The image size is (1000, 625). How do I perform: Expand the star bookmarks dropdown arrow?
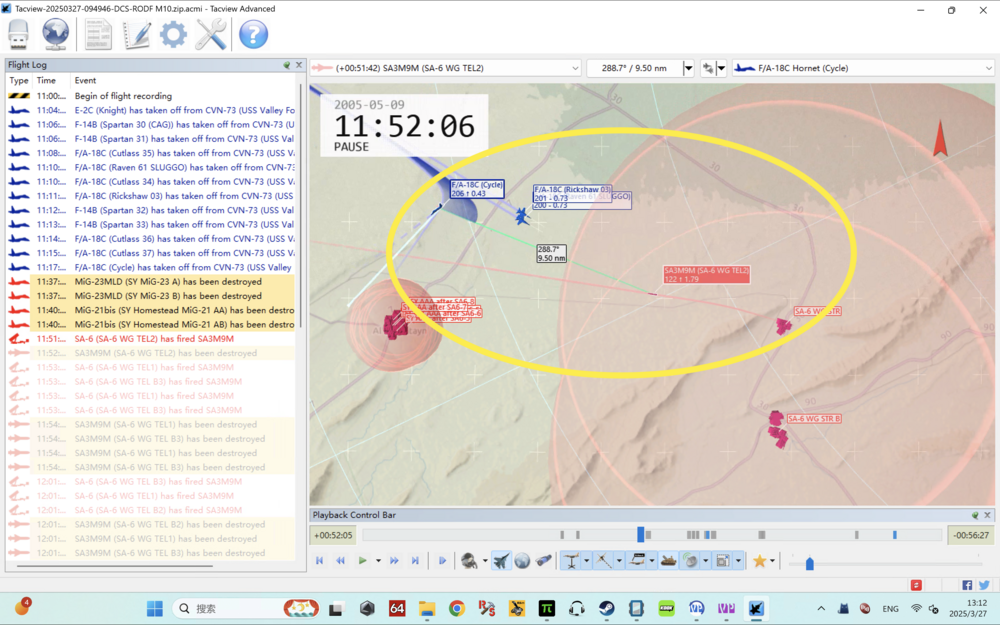coord(772,561)
